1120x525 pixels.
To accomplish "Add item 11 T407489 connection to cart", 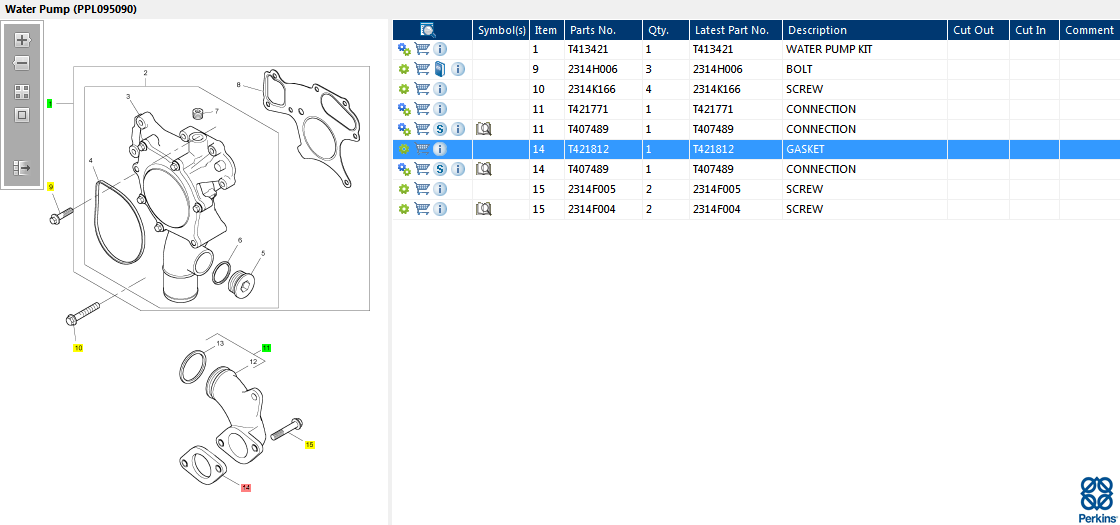I will click(422, 129).
